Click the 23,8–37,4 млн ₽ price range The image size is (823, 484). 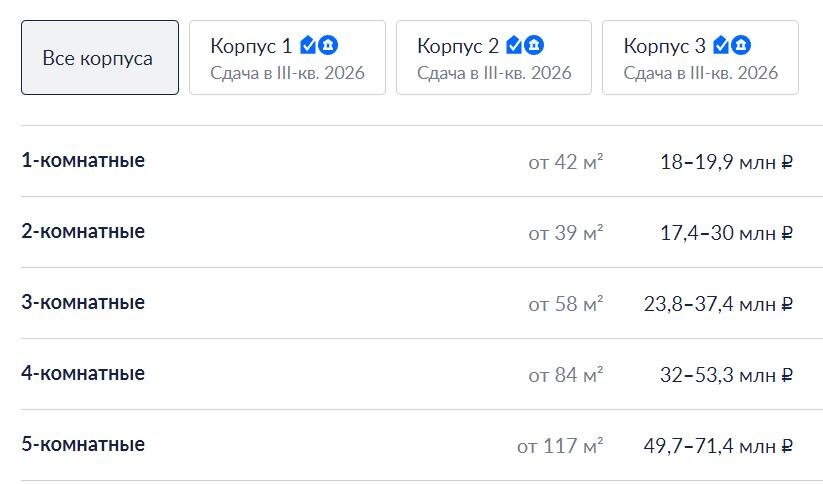tap(718, 304)
